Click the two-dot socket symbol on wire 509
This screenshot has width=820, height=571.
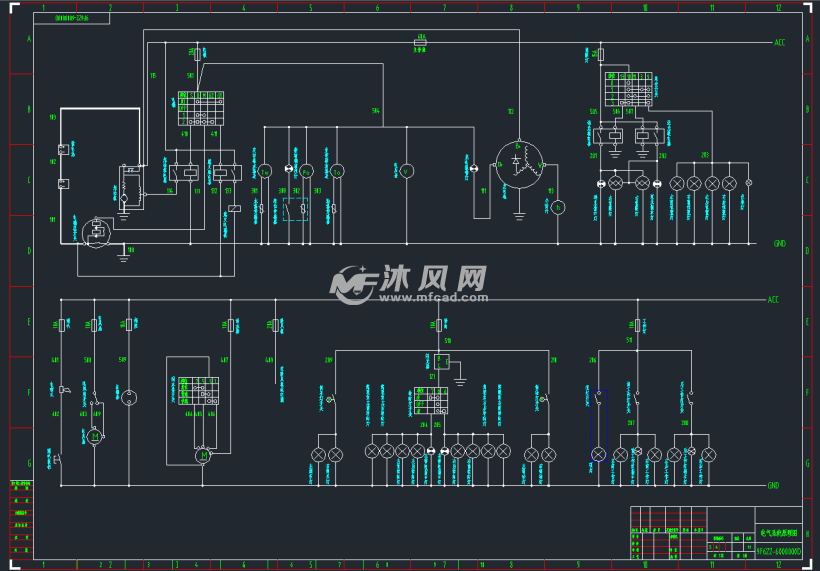[x=129, y=398]
